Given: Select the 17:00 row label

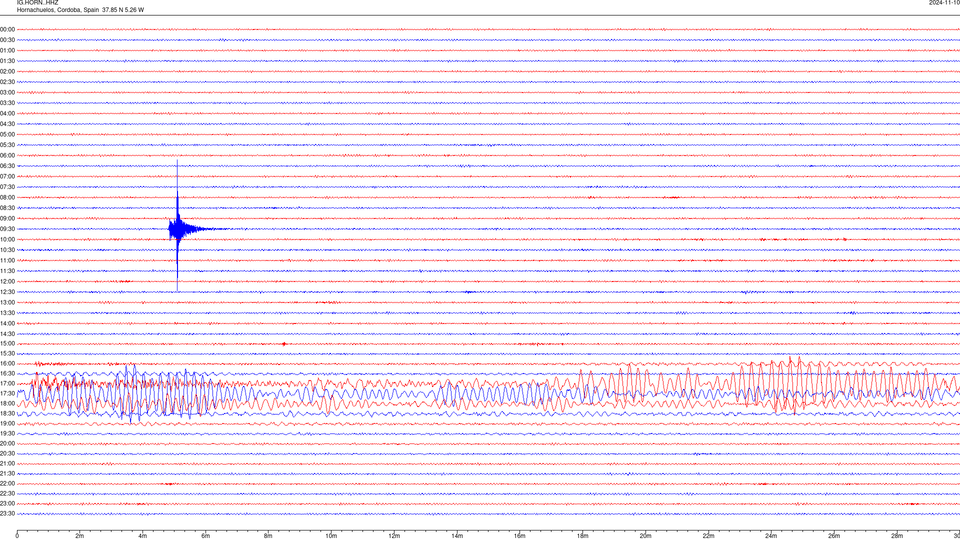Looking at the screenshot, I should [7, 384].
